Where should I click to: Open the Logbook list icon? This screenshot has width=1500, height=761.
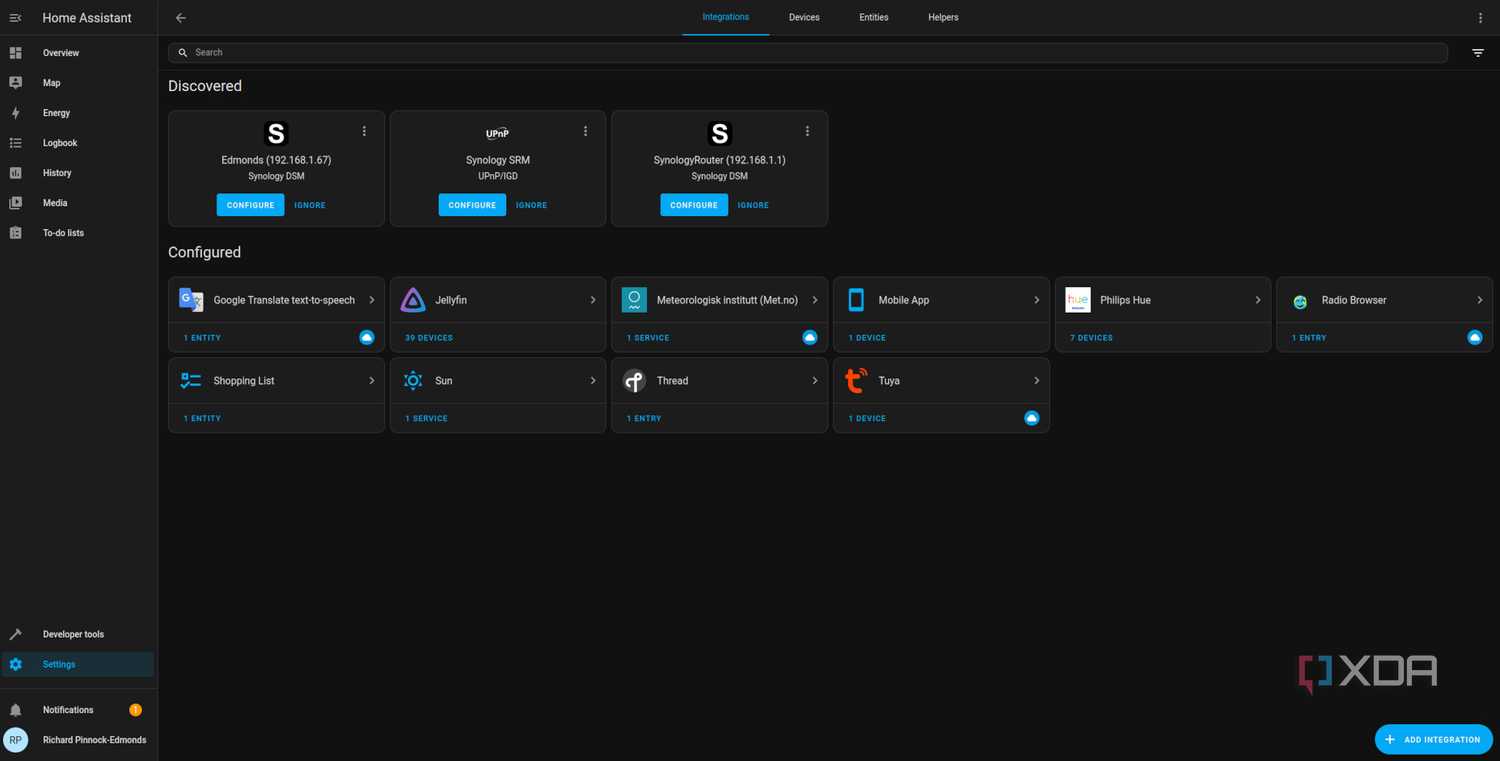15,143
